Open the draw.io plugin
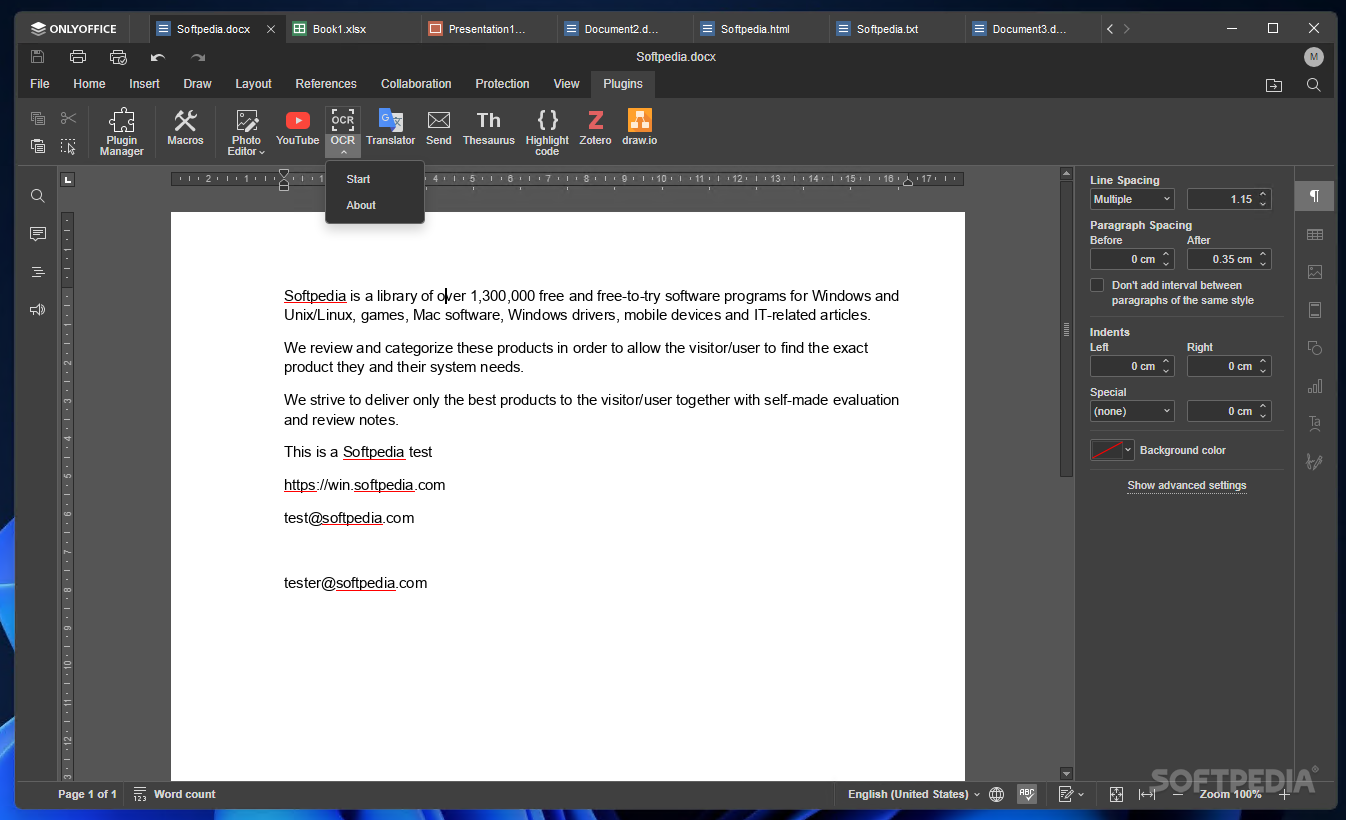 click(640, 127)
